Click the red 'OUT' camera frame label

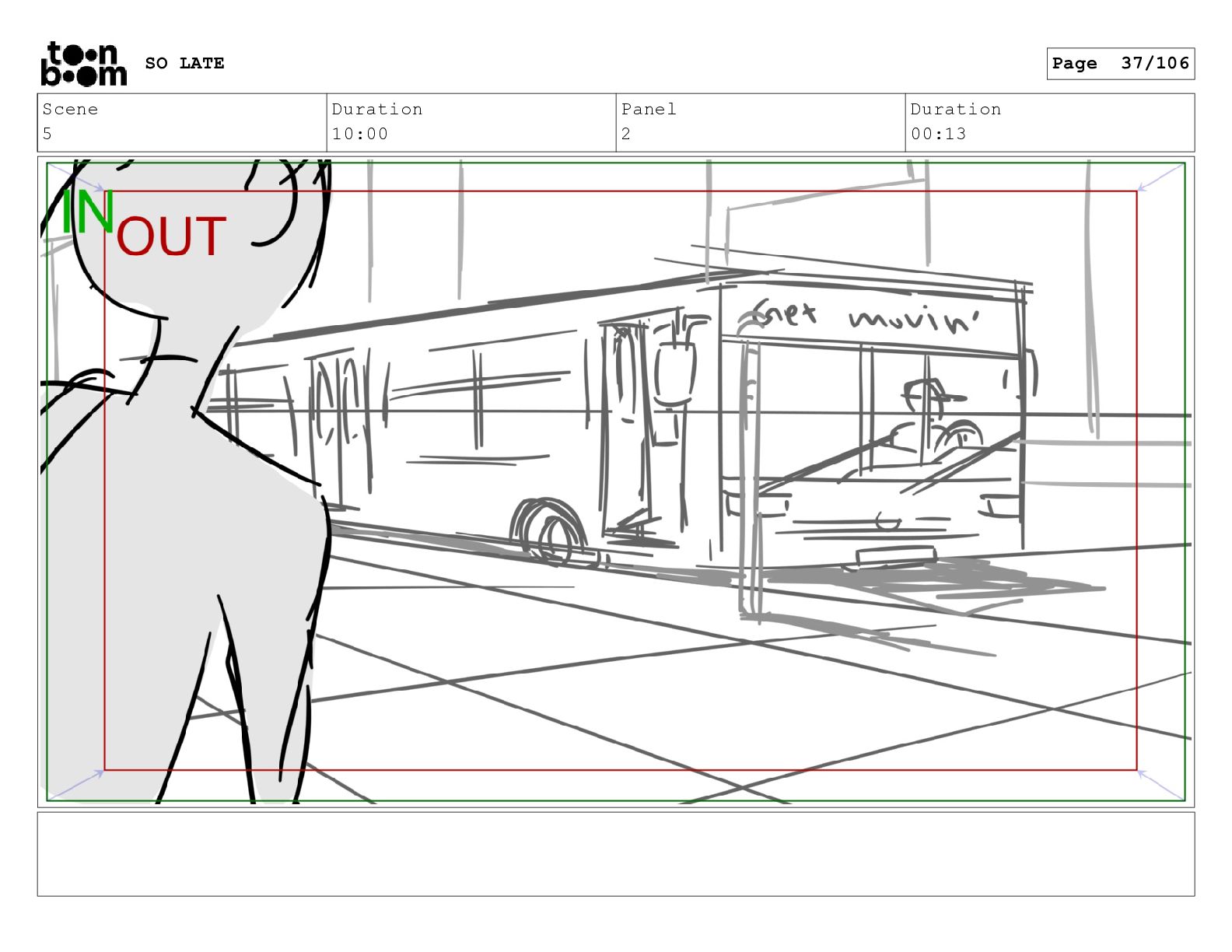tap(171, 236)
